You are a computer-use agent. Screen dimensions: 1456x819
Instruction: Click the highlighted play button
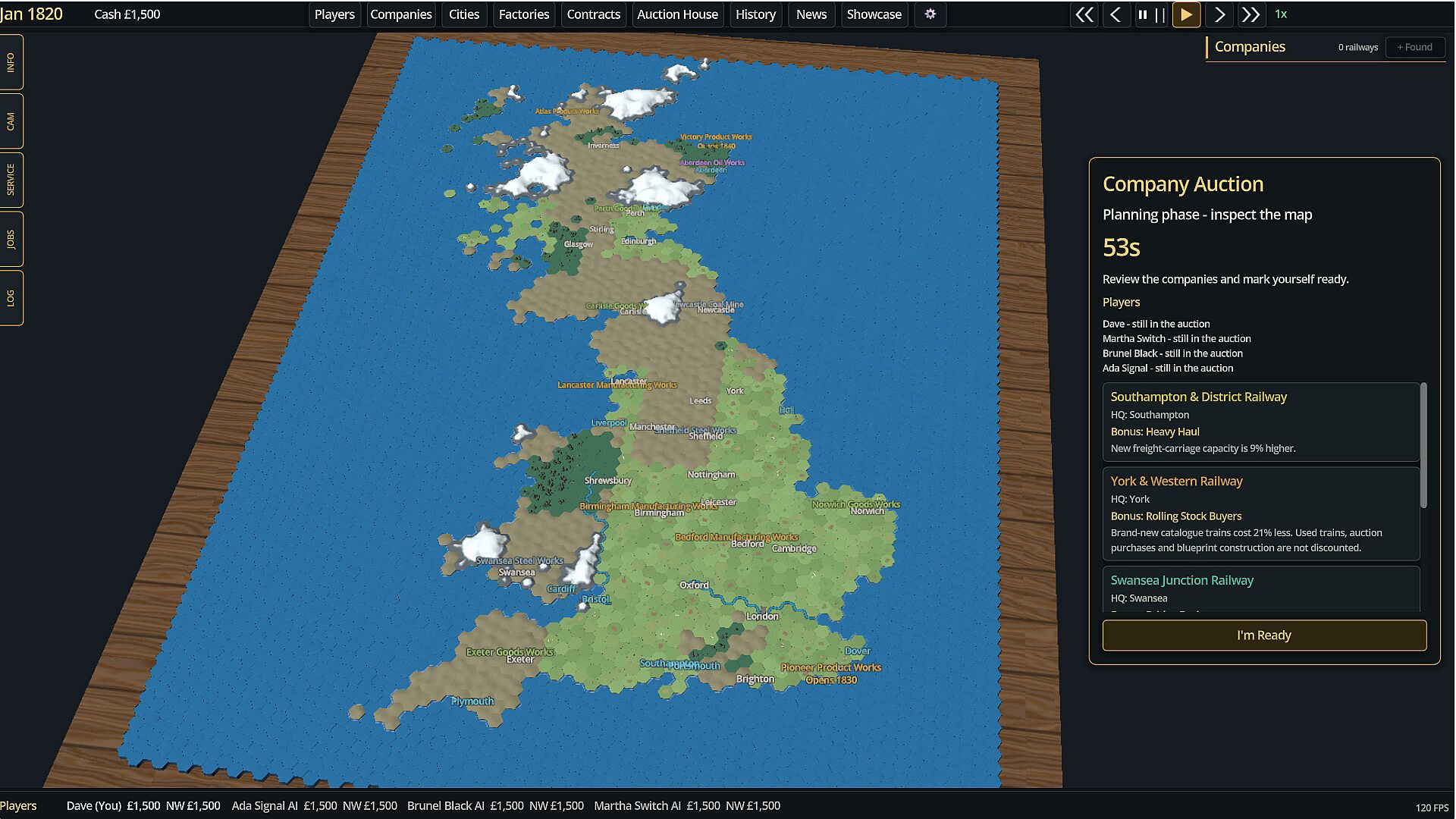(x=1187, y=14)
